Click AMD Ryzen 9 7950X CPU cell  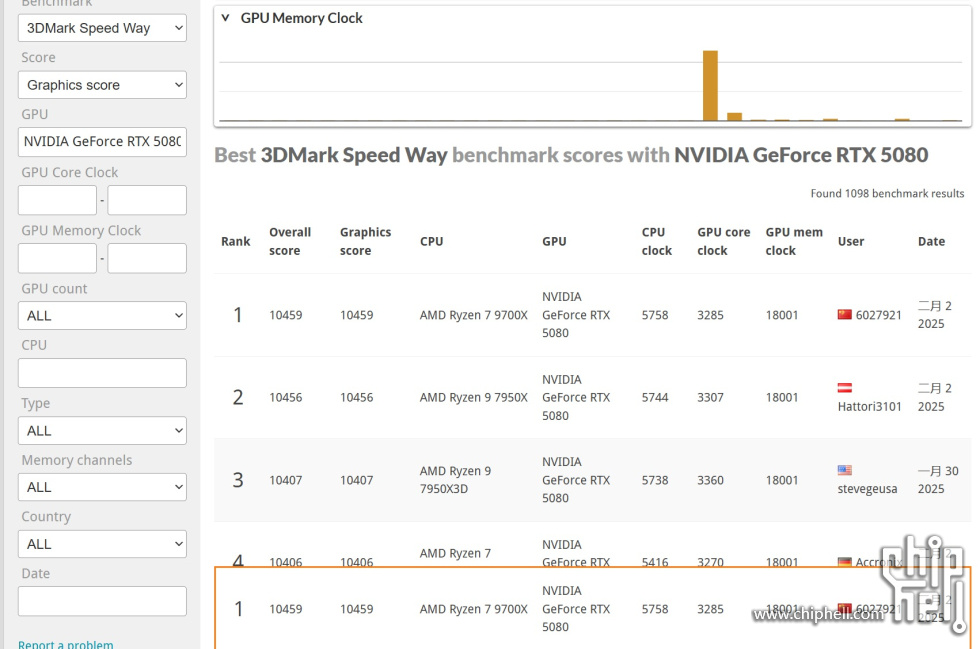point(474,398)
